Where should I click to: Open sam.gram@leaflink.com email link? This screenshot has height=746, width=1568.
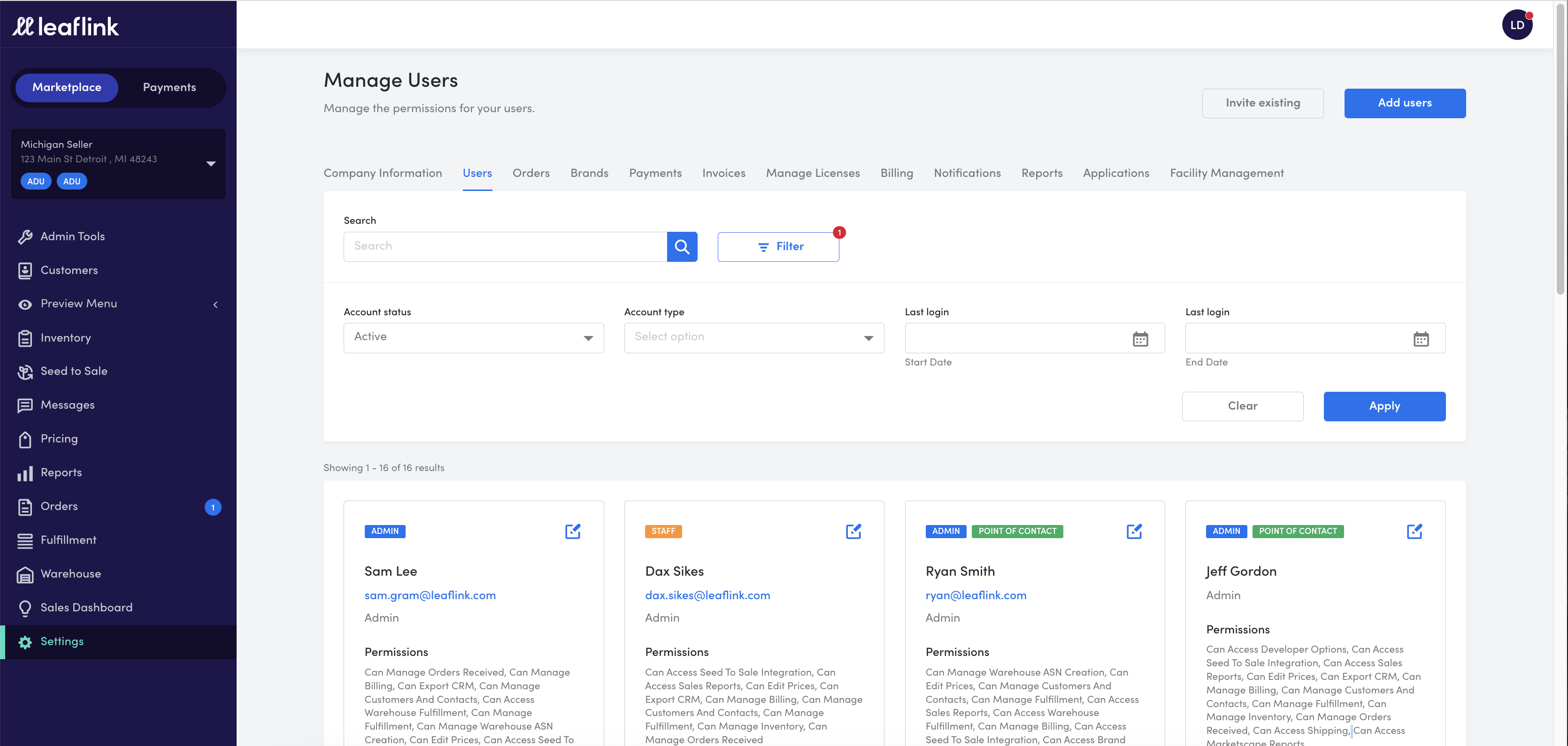pos(430,596)
